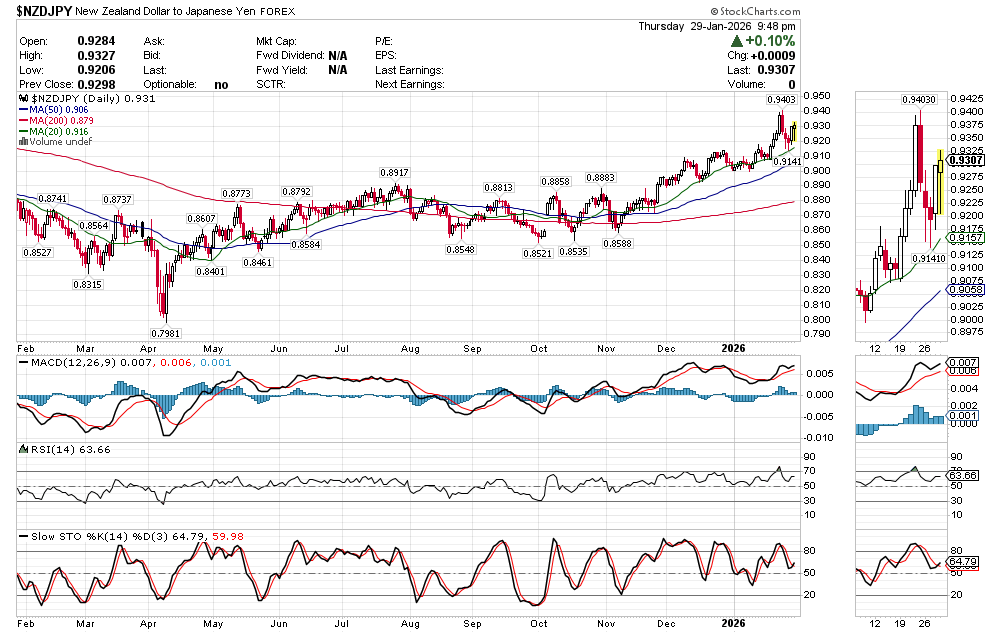Click the red MA(200) legend line marker
1000x633 pixels.
pos(23,121)
